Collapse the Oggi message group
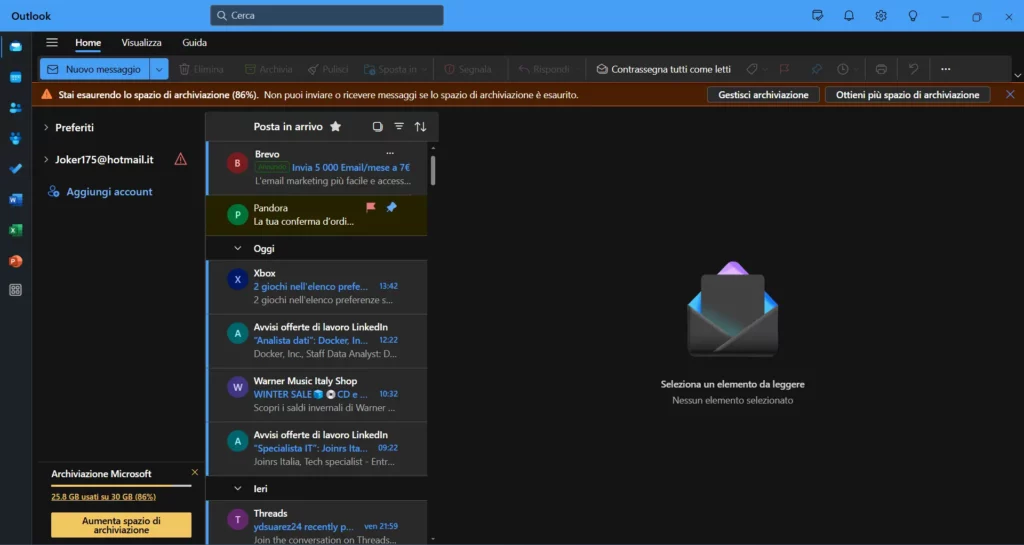The width and height of the screenshot is (1024, 545). pos(237,248)
